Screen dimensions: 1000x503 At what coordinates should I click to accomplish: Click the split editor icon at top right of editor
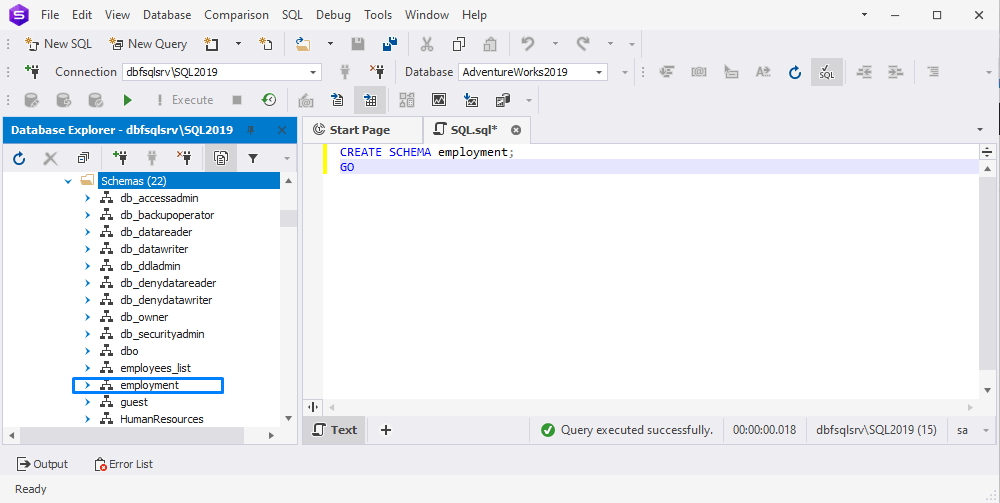tap(987, 152)
